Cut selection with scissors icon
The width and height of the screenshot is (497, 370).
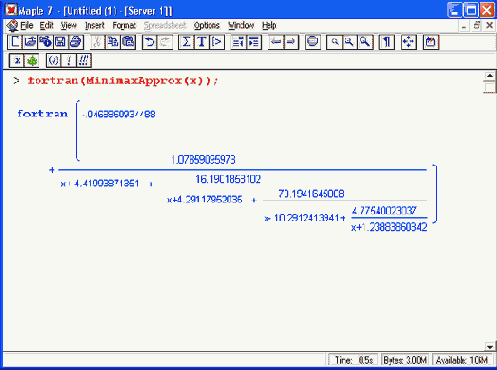97,42
